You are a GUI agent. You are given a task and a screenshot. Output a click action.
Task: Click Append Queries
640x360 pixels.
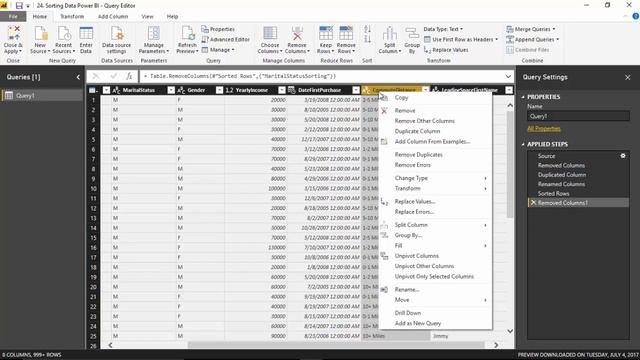[533, 40]
